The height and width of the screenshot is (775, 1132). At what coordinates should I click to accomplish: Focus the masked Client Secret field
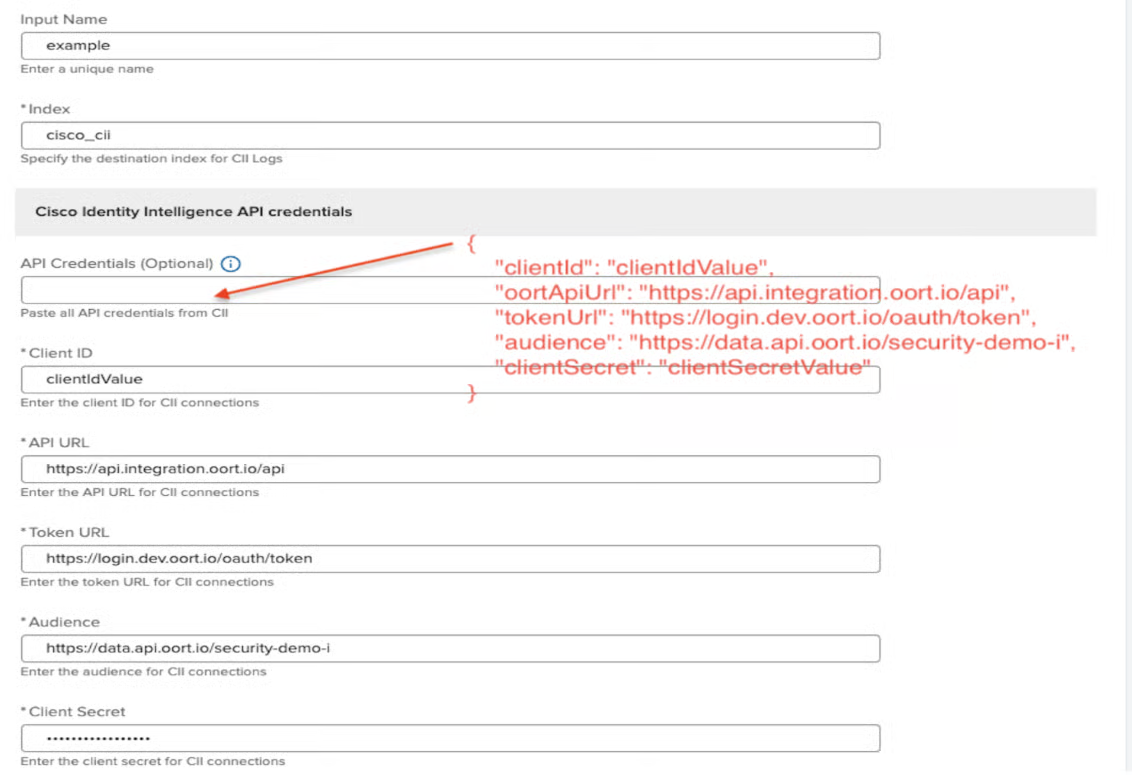coord(450,737)
